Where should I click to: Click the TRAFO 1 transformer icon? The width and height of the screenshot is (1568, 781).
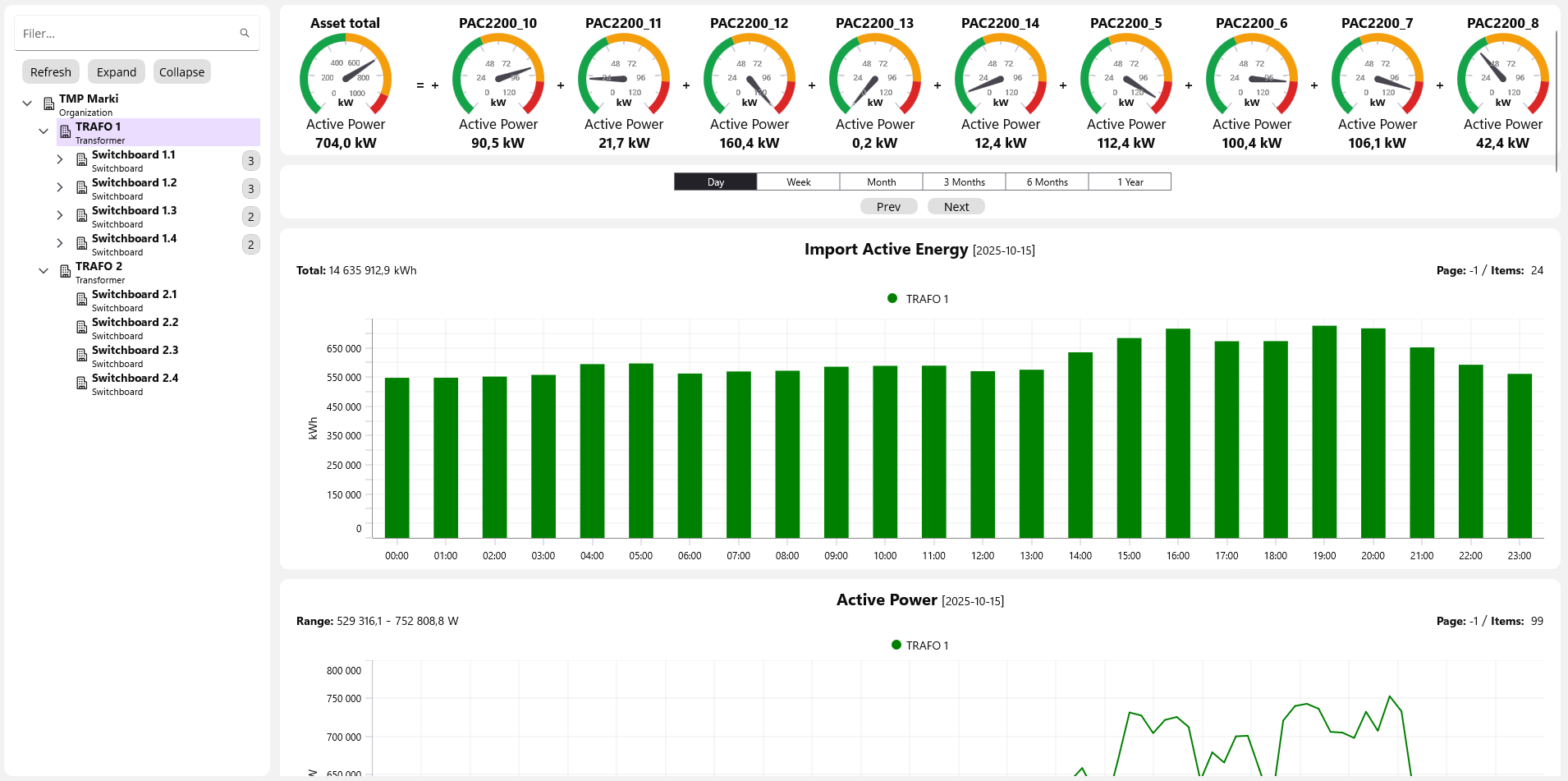(x=66, y=132)
